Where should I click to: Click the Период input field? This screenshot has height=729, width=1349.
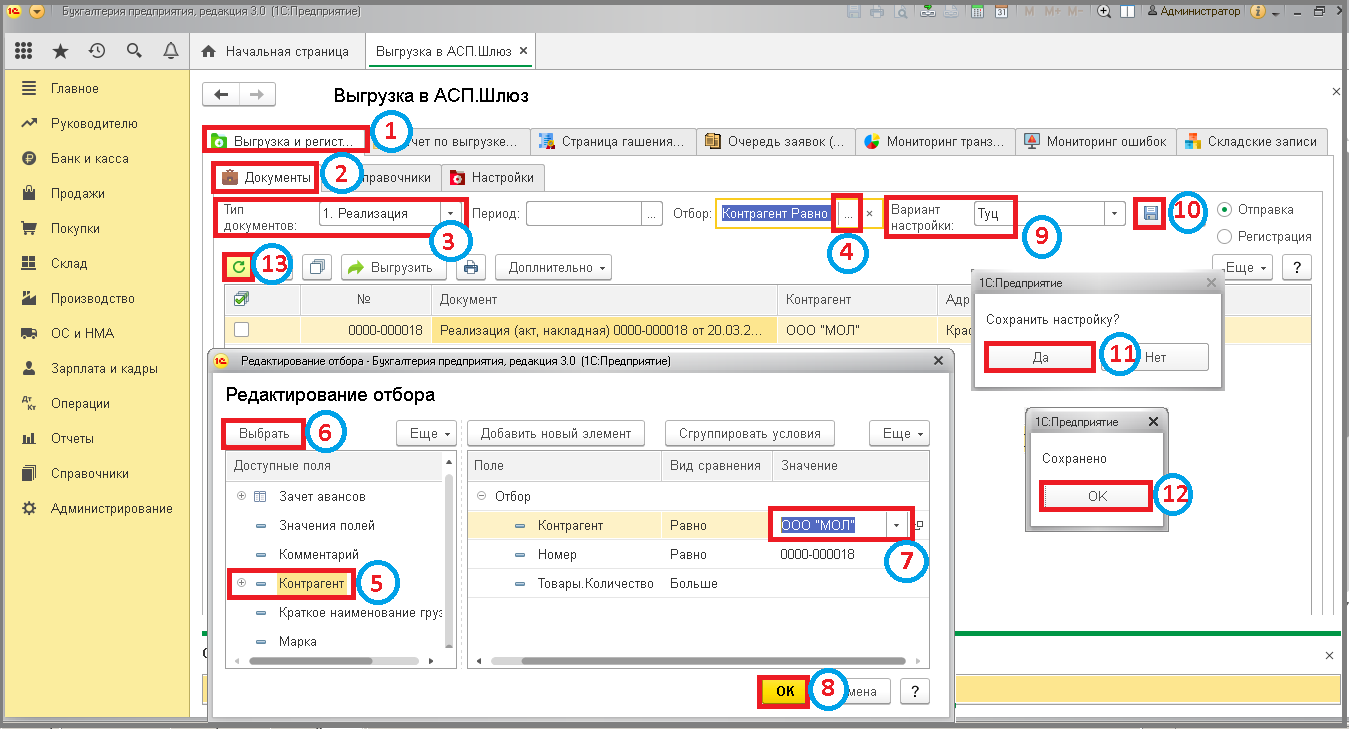click(x=584, y=213)
